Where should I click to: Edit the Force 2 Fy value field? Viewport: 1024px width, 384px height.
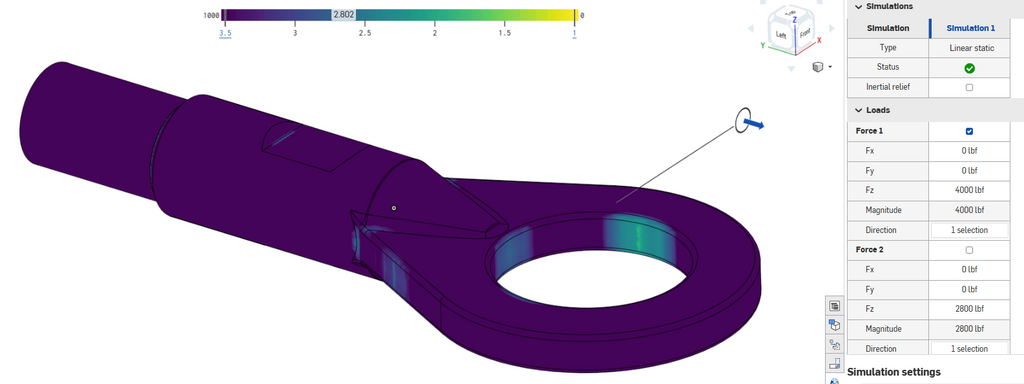click(969, 289)
